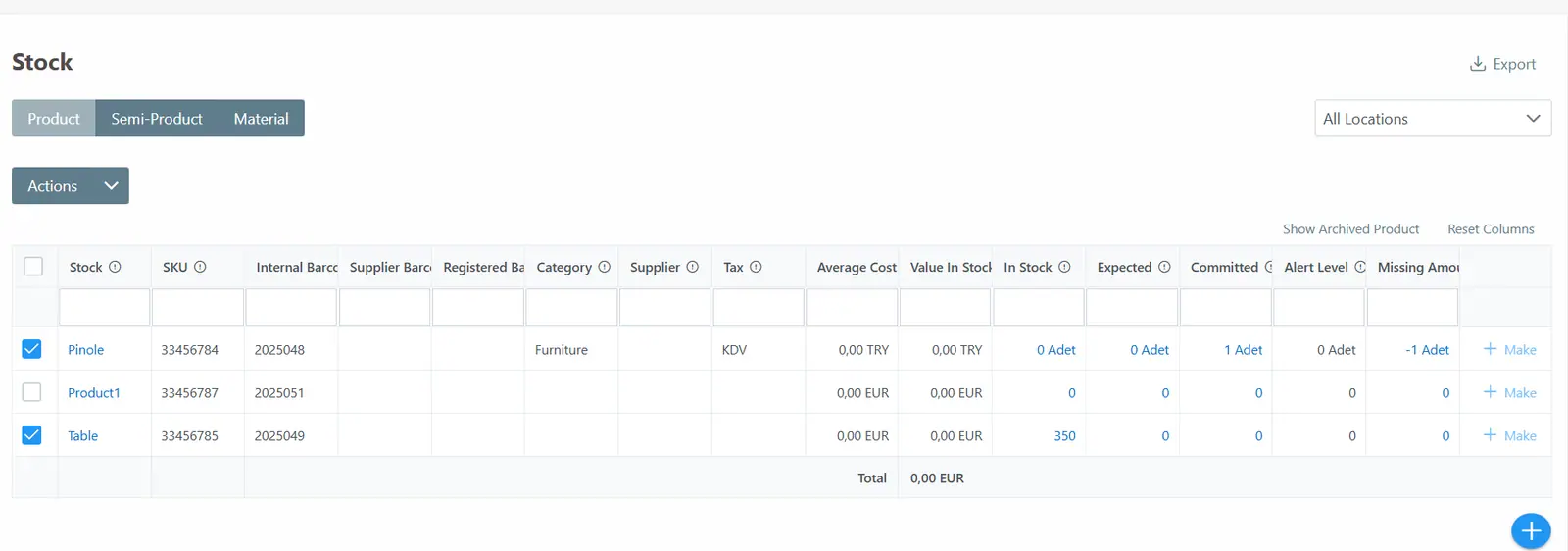Click the Internal Barcode filter field
The width and height of the screenshot is (1568, 551).
click(x=291, y=307)
